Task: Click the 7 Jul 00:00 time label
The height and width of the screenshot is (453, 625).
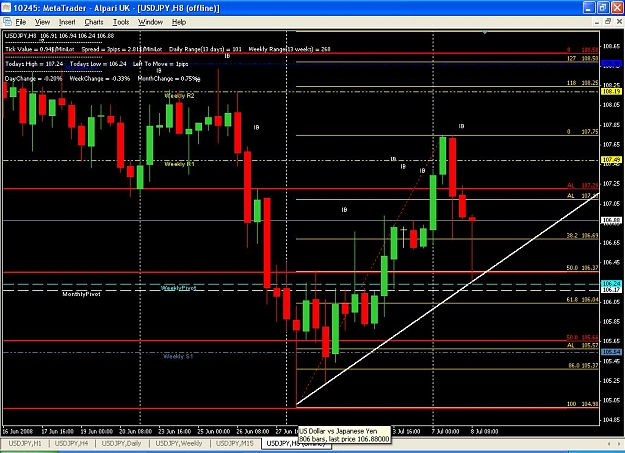Action: click(x=444, y=431)
